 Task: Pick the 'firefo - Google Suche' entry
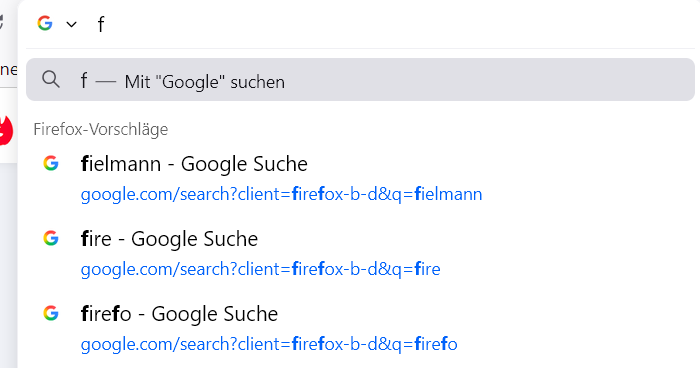point(179,314)
